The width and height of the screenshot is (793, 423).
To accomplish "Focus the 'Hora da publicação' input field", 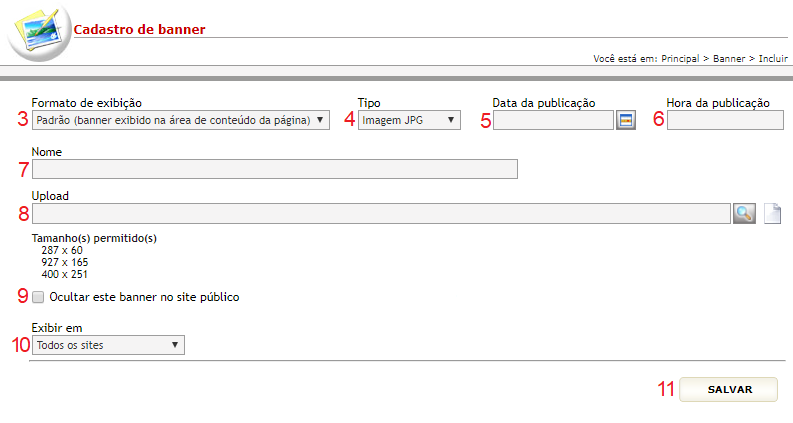I will coord(725,120).
